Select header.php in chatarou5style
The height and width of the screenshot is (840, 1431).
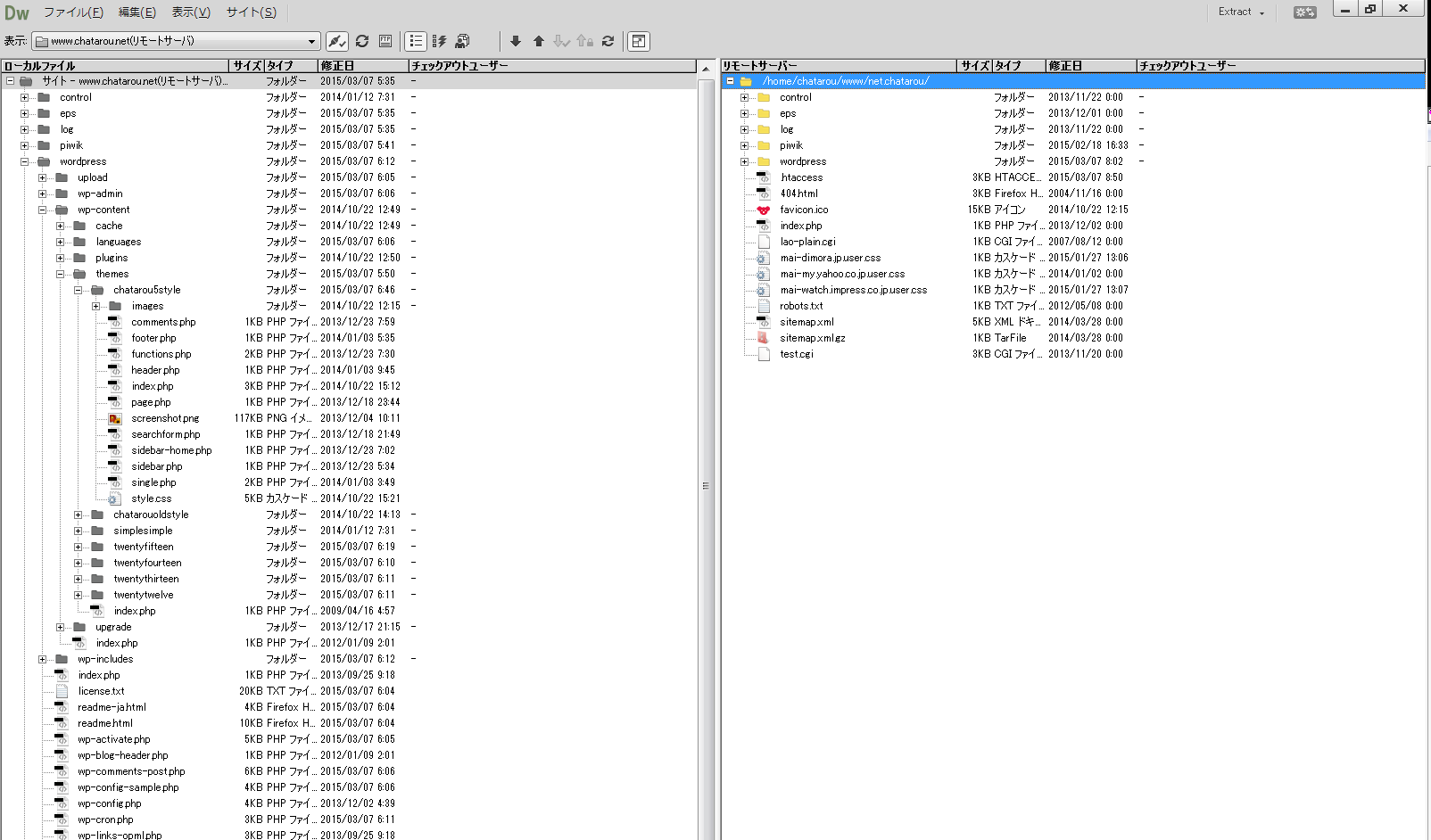pyautogui.click(x=155, y=370)
